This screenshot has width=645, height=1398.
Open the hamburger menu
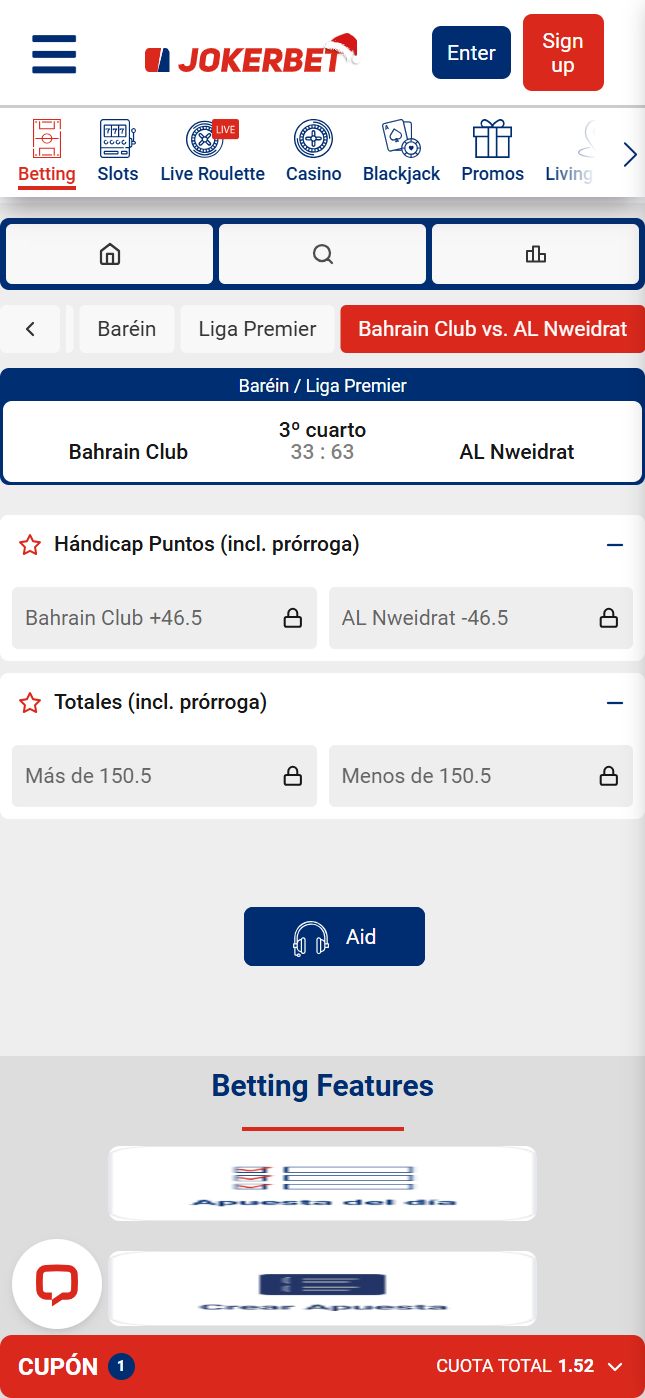coord(54,53)
